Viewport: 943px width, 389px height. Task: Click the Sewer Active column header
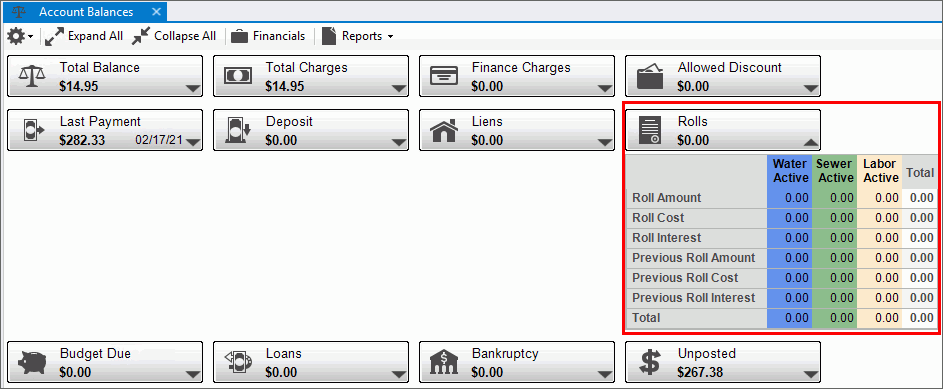pyautogui.click(x=834, y=171)
